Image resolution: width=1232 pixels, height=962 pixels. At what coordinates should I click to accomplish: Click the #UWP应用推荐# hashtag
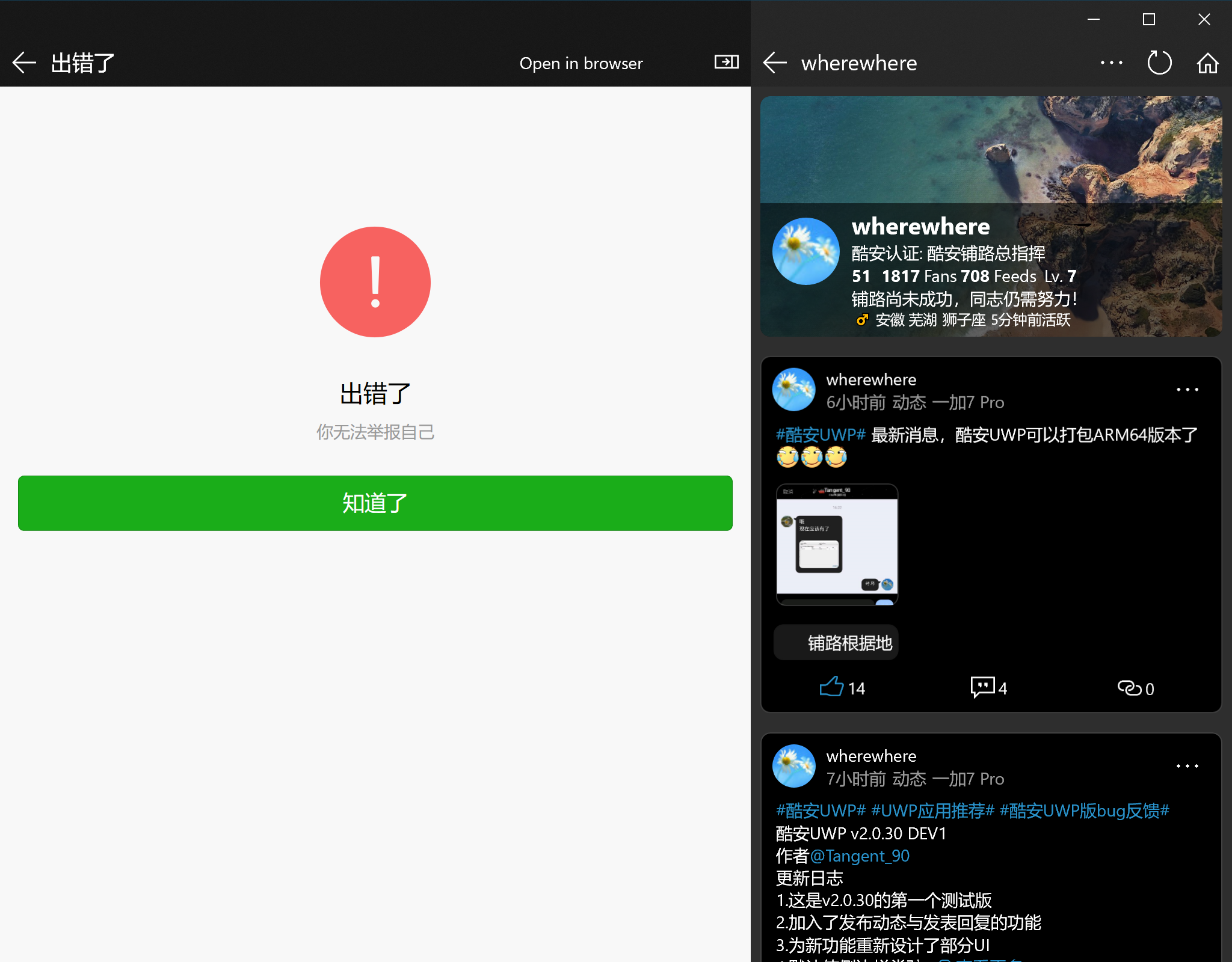(x=932, y=810)
